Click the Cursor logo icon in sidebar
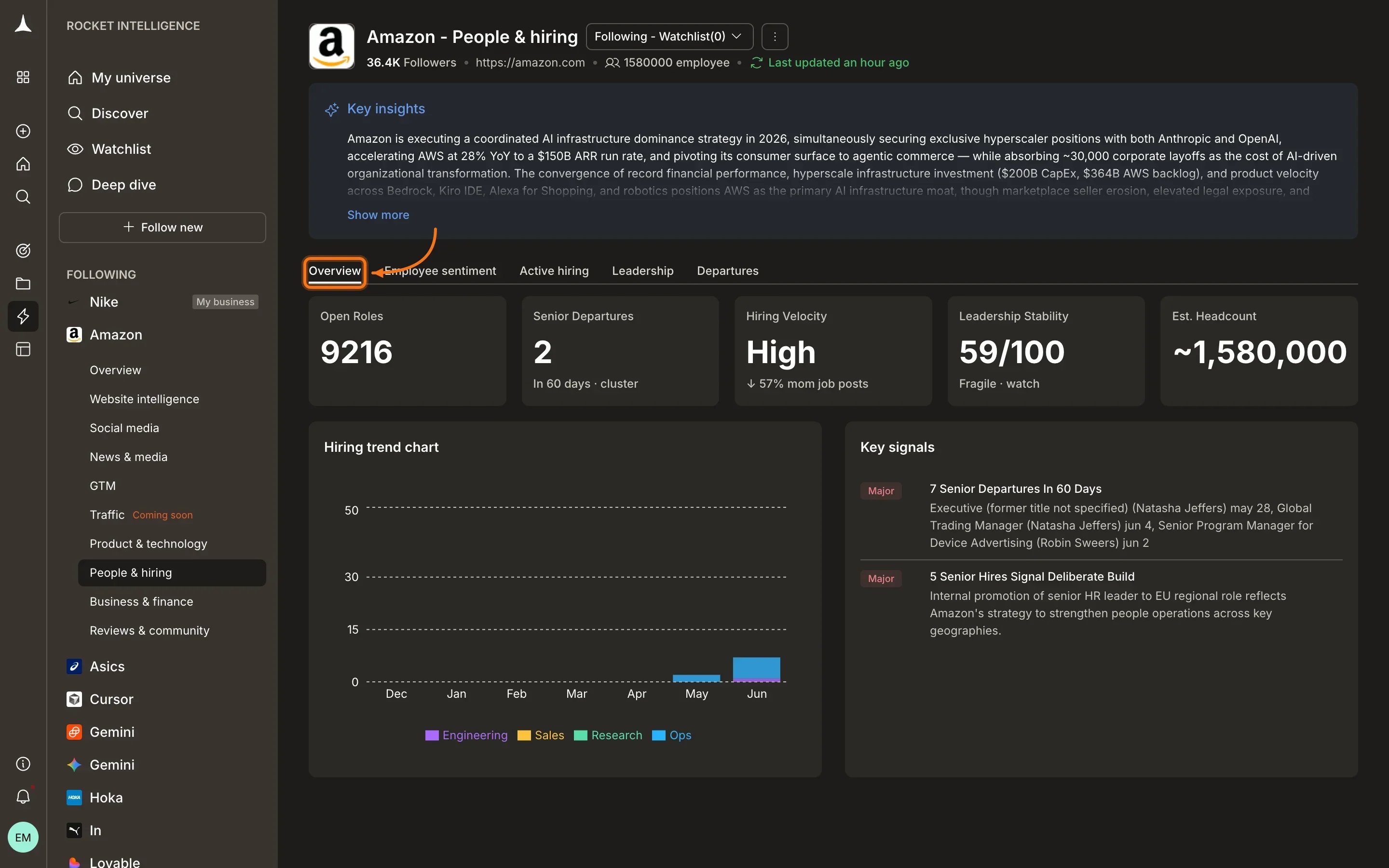The width and height of the screenshot is (1389, 868). coord(74,699)
